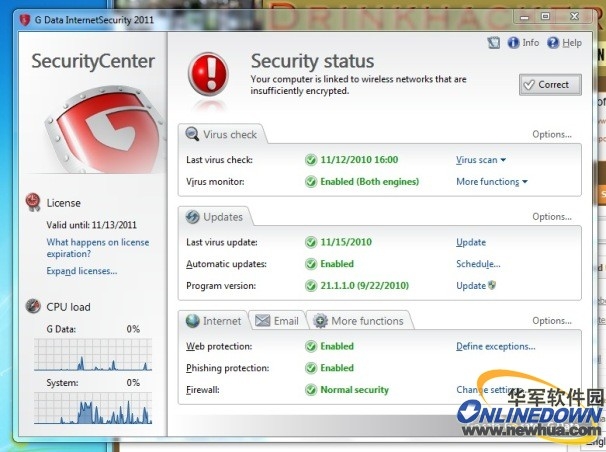This screenshot has height=452, width=606.
Task: Open the notes icon beside Info
Action: coord(494,42)
